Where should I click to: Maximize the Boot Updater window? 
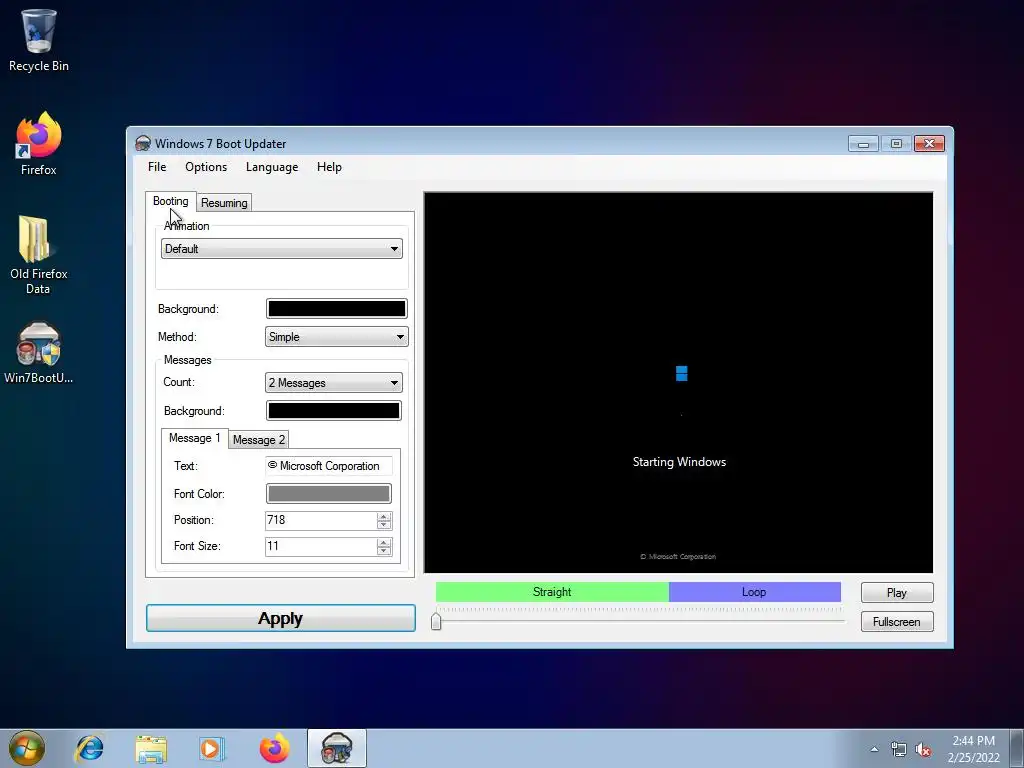click(x=896, y=143)
